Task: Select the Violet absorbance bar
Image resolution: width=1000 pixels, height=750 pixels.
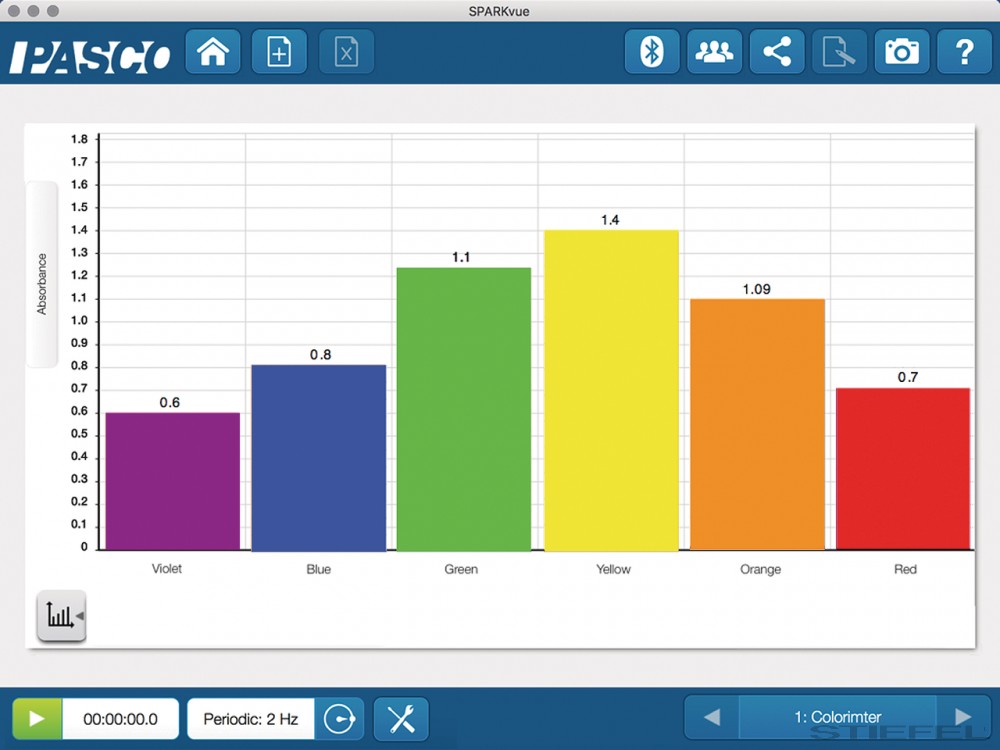Action: 173,481
